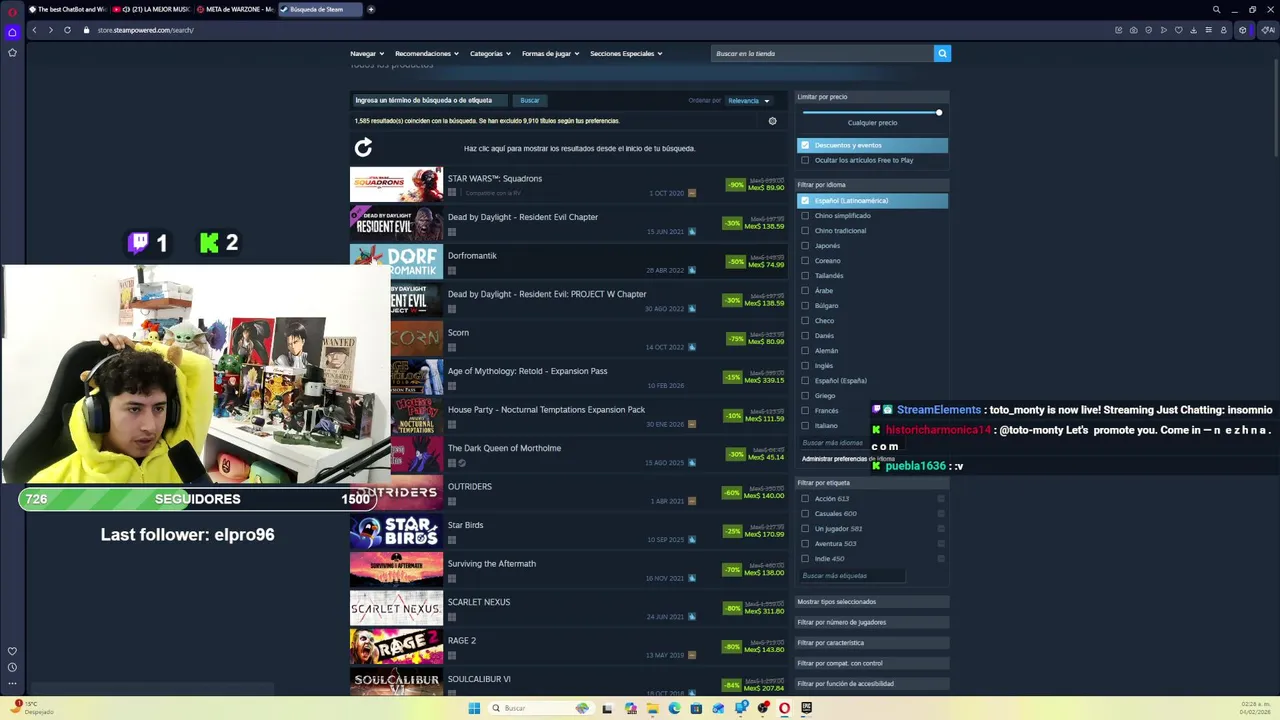Expand the Recomendaciones menu

click(427, 53)
